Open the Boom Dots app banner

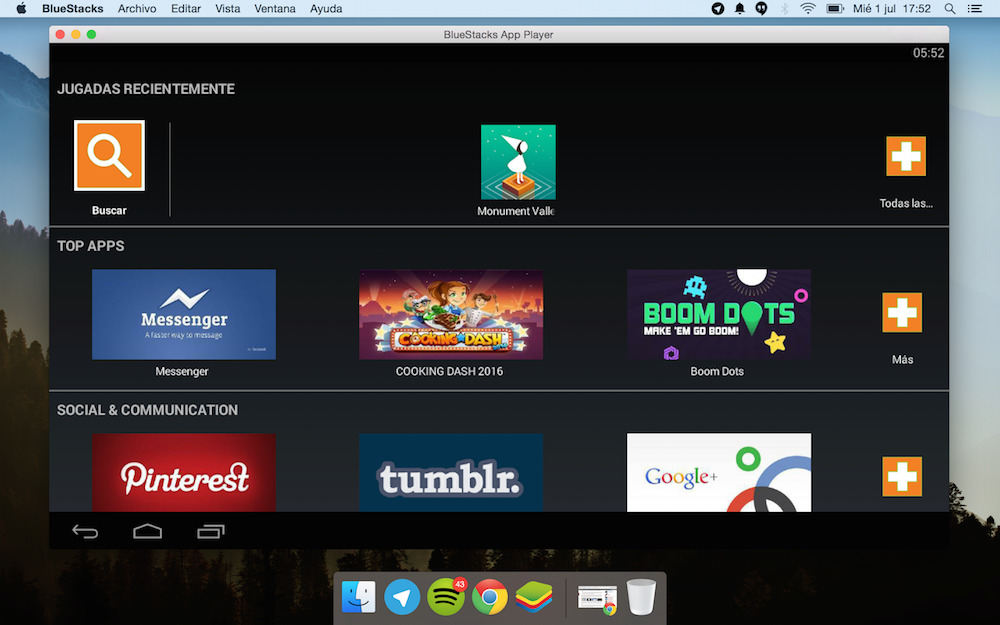pyautogui.click(x=718, y=314)
